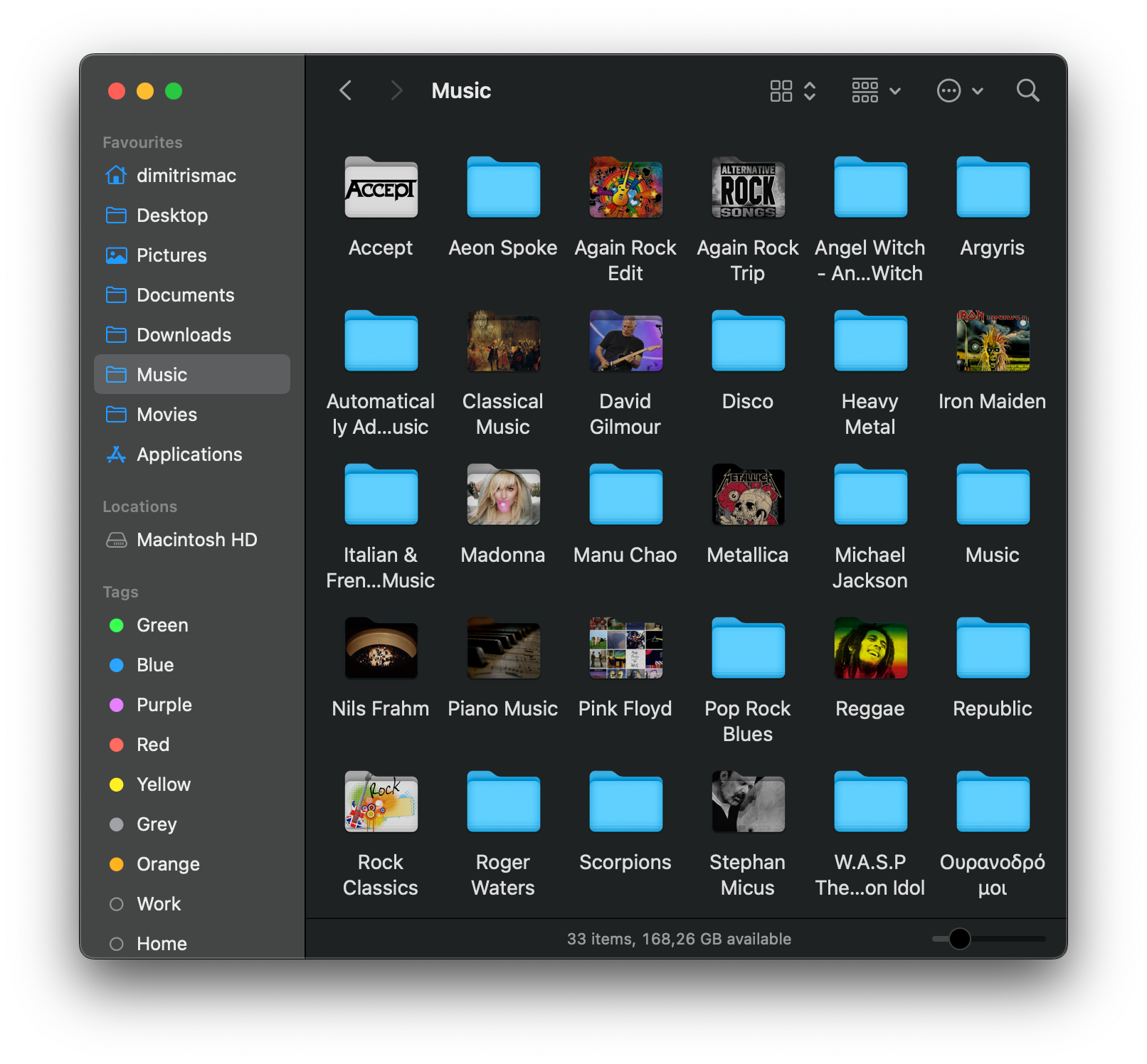Select the Argyris folder

[993, 187]
